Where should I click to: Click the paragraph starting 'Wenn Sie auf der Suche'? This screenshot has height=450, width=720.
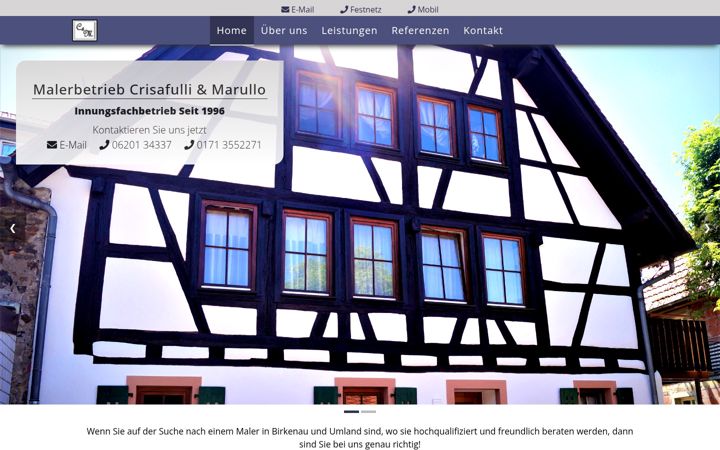click(x=360, y=438)
